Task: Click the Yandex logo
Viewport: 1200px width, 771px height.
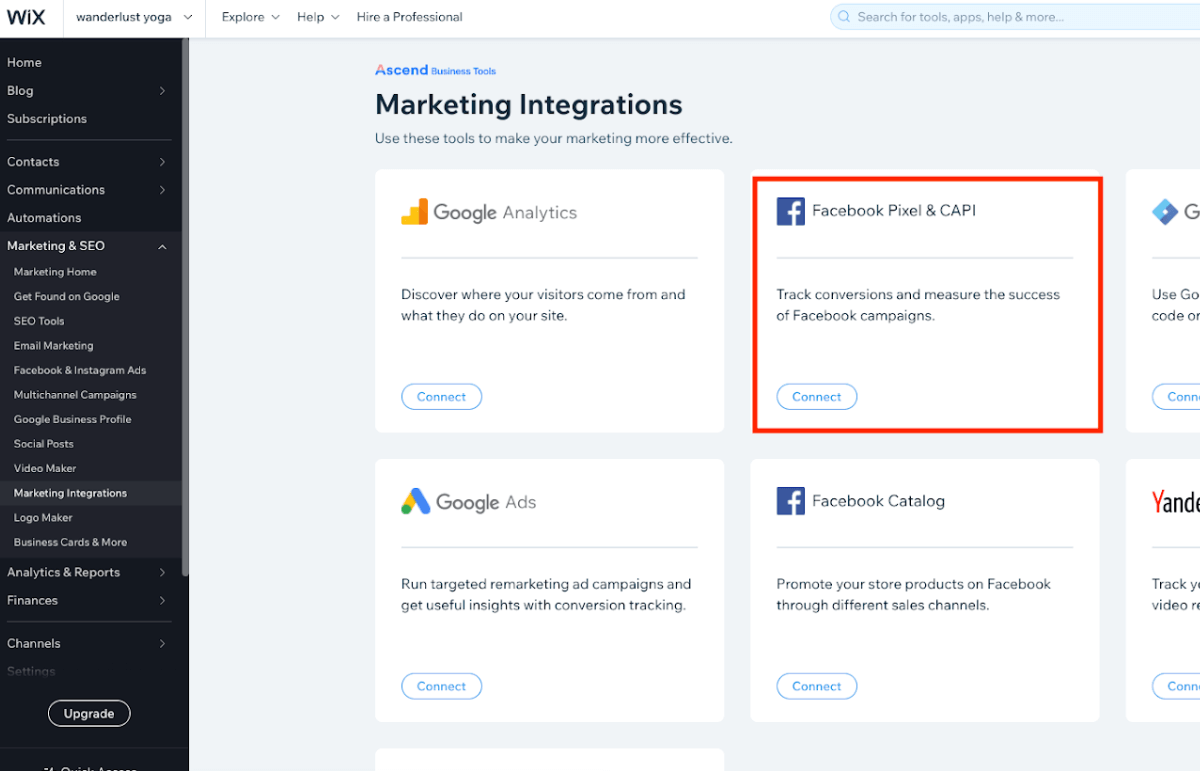Action: click(1178, 501)
